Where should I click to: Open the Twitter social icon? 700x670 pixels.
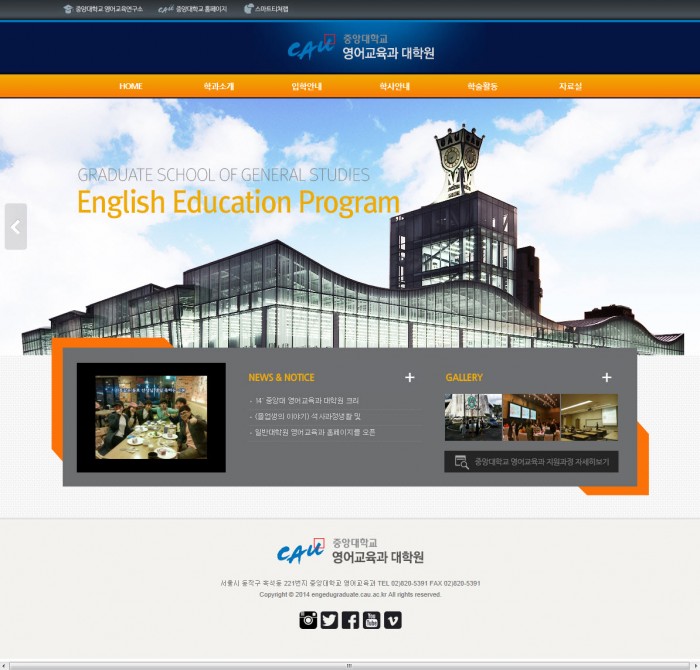coord(329,620)
